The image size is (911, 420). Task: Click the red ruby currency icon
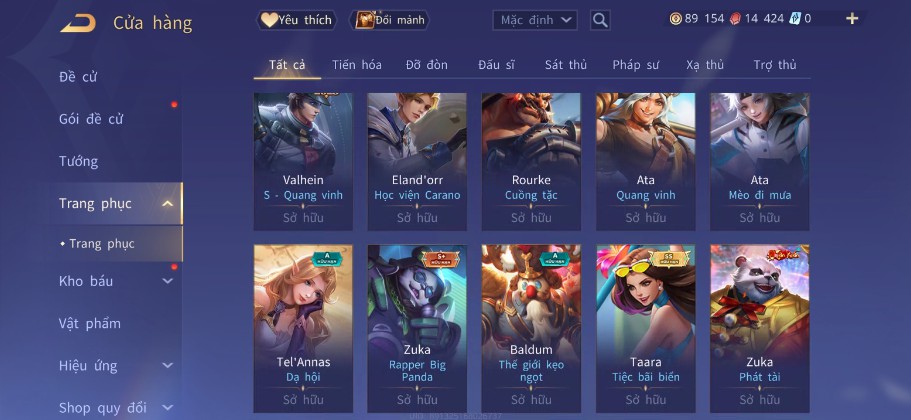click(735, 19)
